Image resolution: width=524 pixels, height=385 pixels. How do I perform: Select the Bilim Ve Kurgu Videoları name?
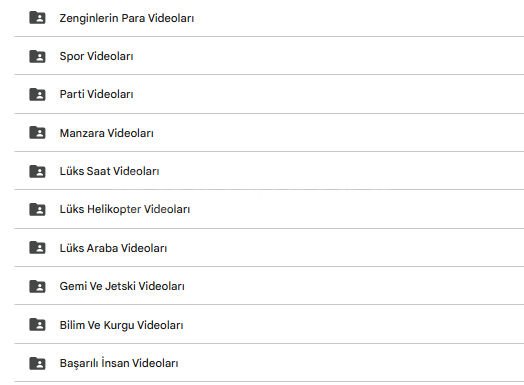121,325
